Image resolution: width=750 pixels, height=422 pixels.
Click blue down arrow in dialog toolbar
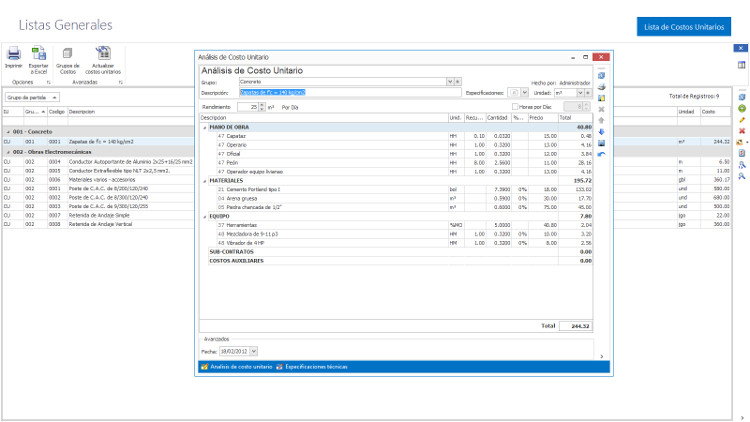point(601,131)
